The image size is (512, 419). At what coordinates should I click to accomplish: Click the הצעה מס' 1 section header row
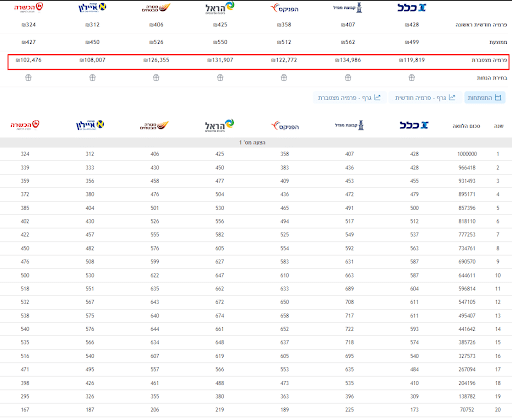(x=256, y=142)
